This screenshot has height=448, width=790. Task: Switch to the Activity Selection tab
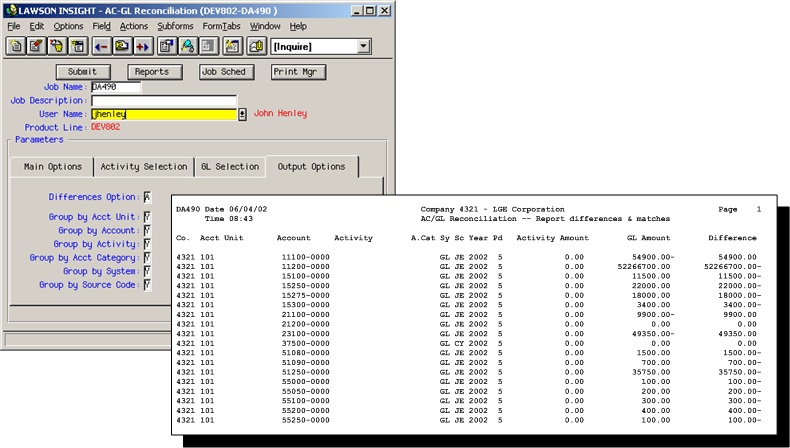coord(144,167)
